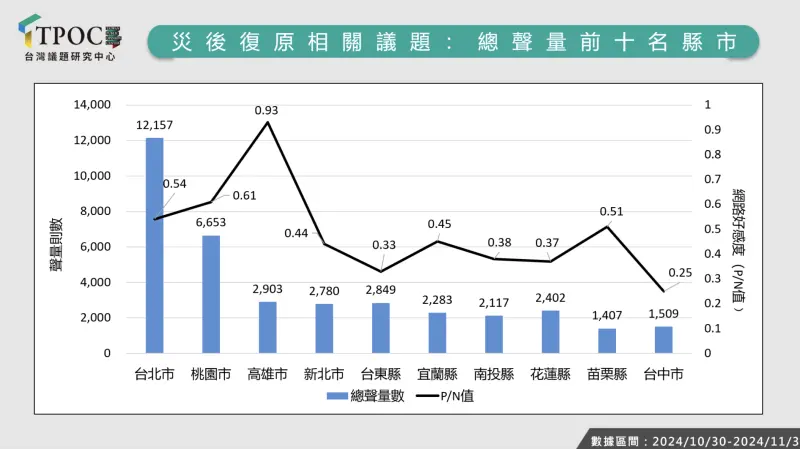The height and width of the screenshot is (449, 800).
Task: Click the 2,903 data label
Action: tap(267, 289)
